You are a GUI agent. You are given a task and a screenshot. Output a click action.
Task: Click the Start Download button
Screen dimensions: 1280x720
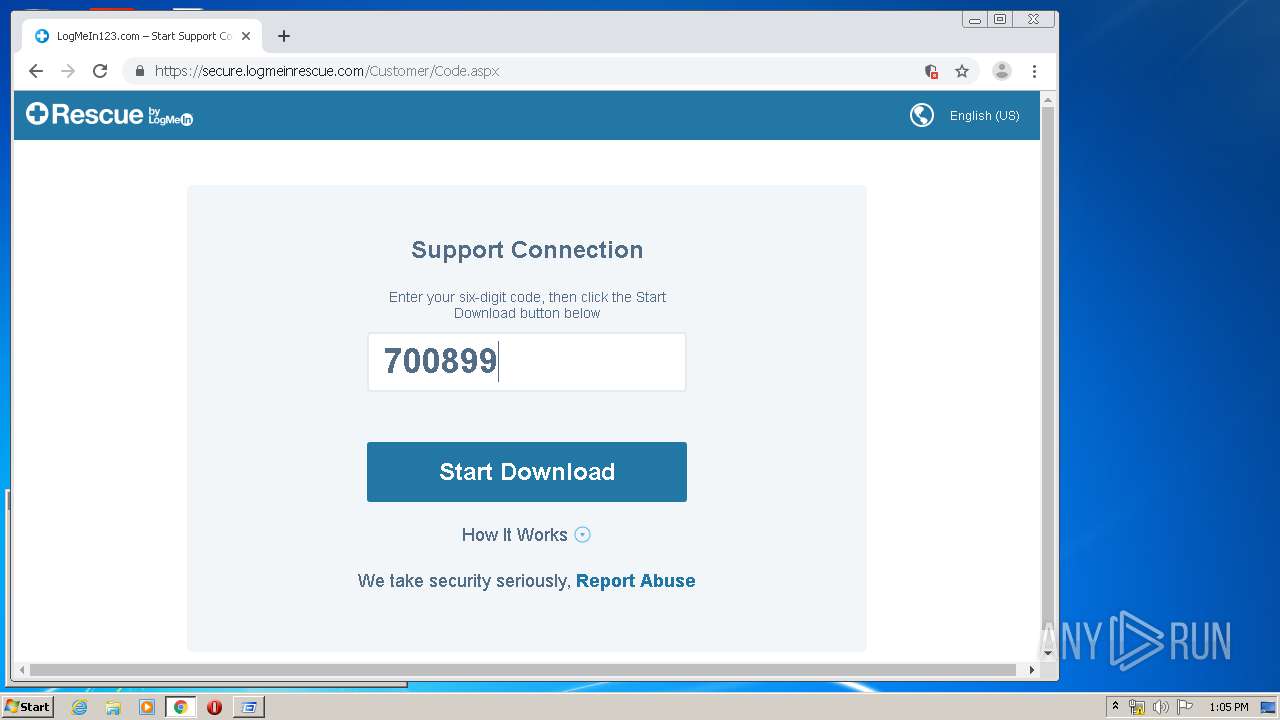click(527, 472)
